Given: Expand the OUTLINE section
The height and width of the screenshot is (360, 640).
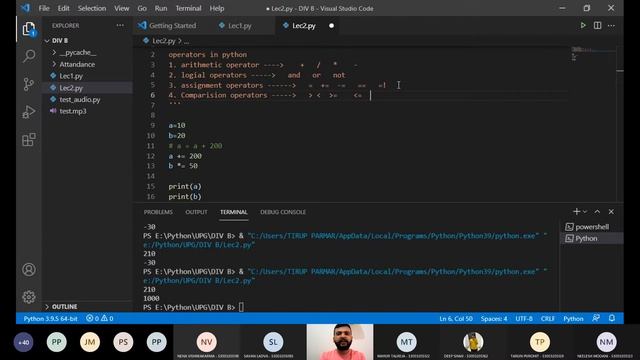Looking at the screenshot, I should coord(64,307).
